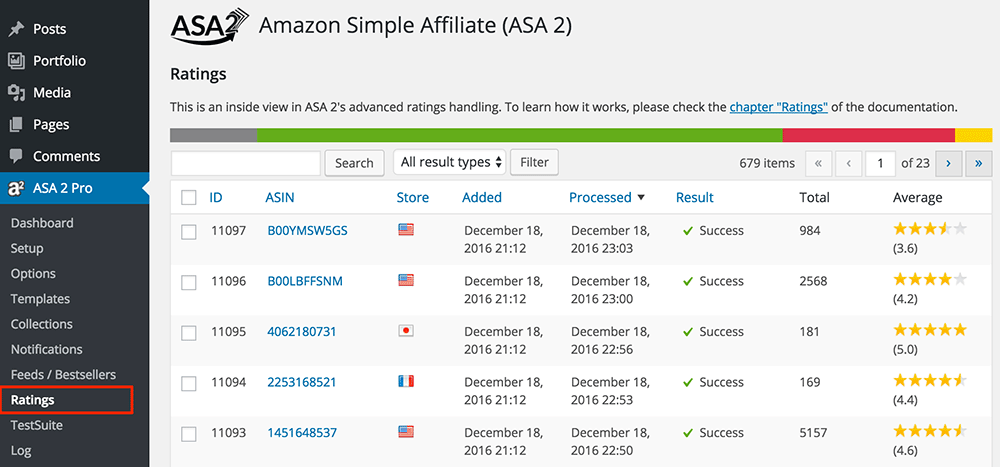Screen dimensions: 1000x467
Task: Open Templates in ASA 2 submenu
Action: point(40,299)
